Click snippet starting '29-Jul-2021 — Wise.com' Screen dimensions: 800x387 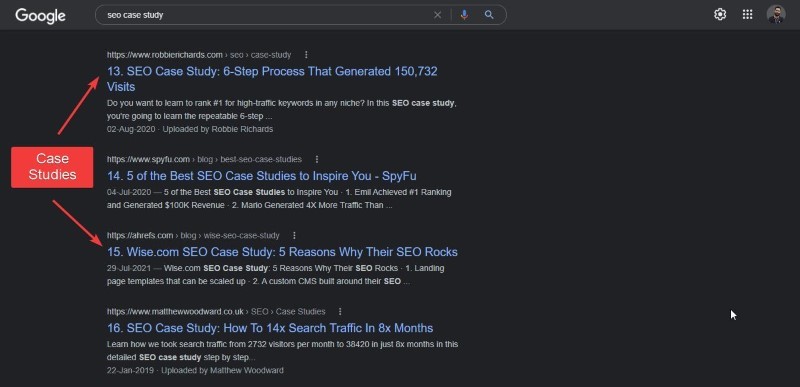coord(276,275)
